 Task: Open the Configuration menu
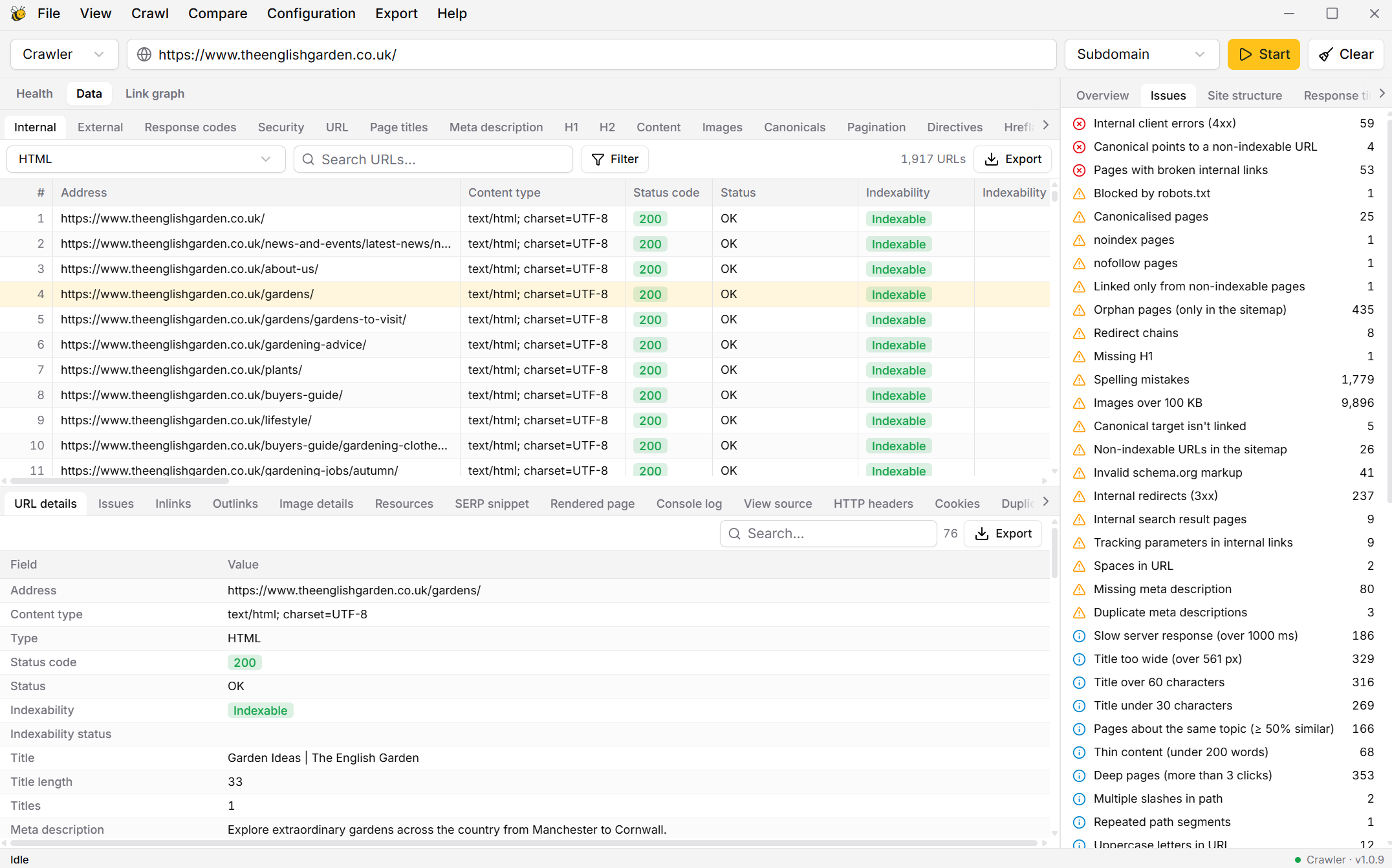311,14
